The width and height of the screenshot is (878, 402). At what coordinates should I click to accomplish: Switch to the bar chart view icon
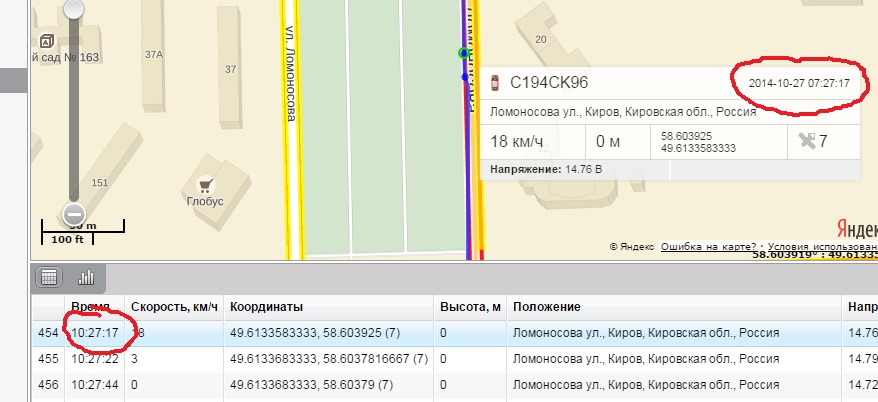click(85, 277)
